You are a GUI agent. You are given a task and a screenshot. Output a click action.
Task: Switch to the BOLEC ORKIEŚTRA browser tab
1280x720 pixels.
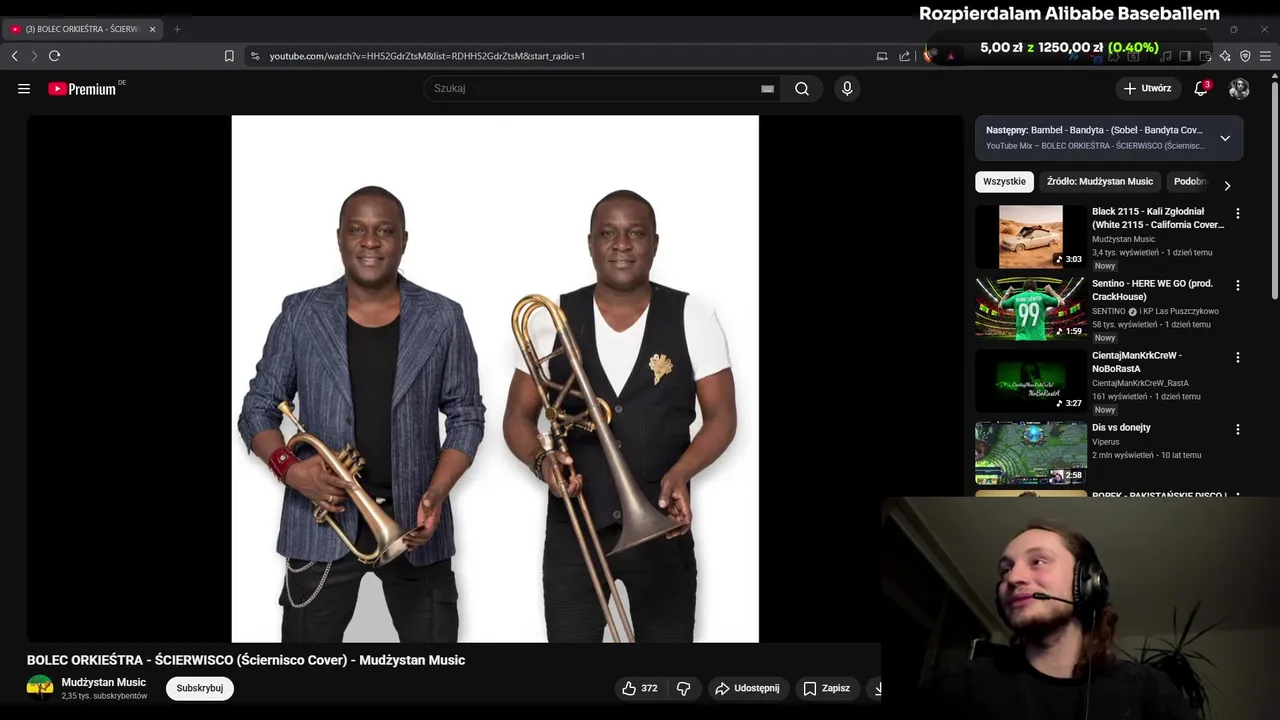(x=82, y=29)
